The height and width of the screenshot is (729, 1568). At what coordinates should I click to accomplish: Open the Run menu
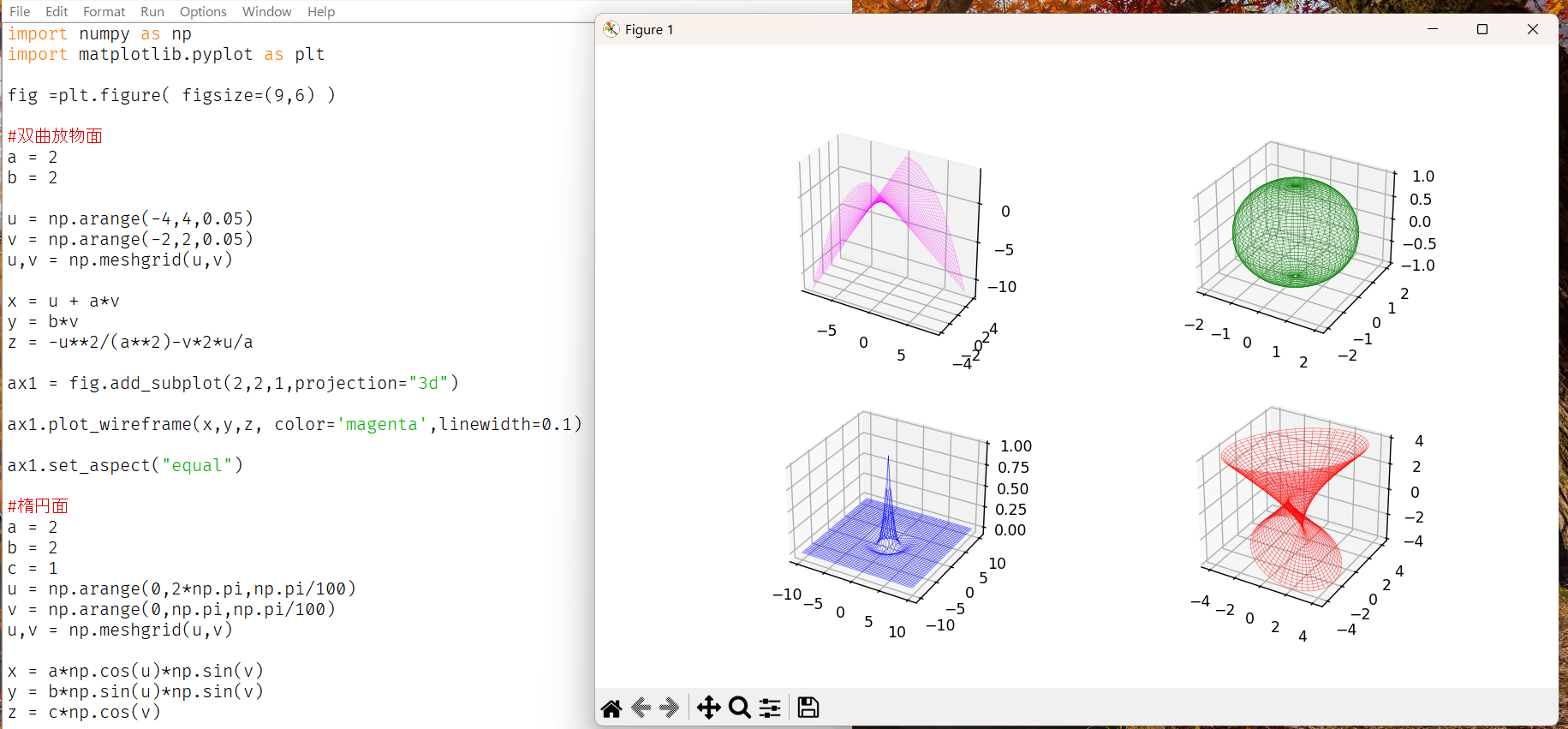coord(152,11)
